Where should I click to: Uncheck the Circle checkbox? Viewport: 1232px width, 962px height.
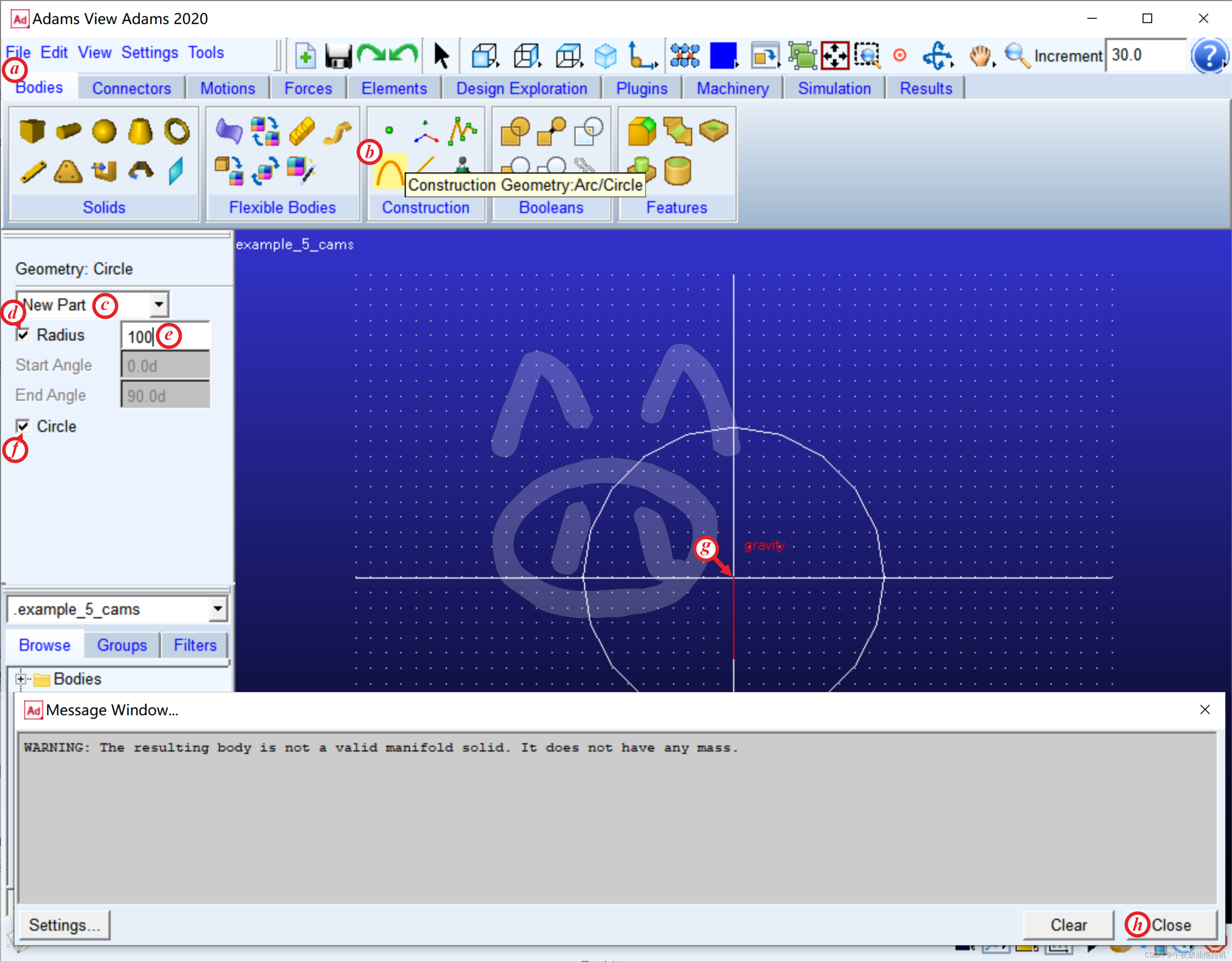click(x=23, y=427)
